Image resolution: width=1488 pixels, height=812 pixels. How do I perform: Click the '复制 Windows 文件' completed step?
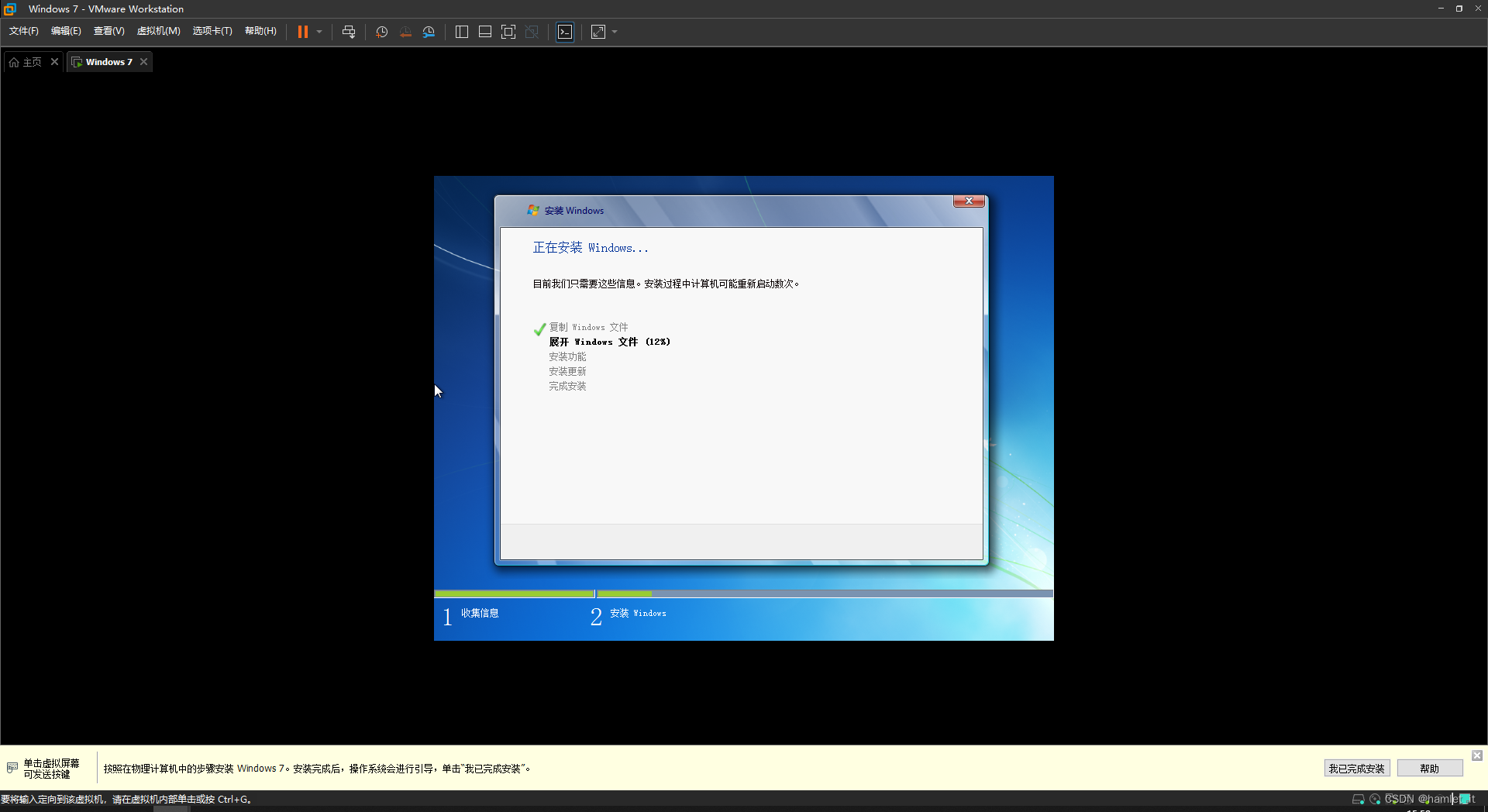tap(588, 327)
